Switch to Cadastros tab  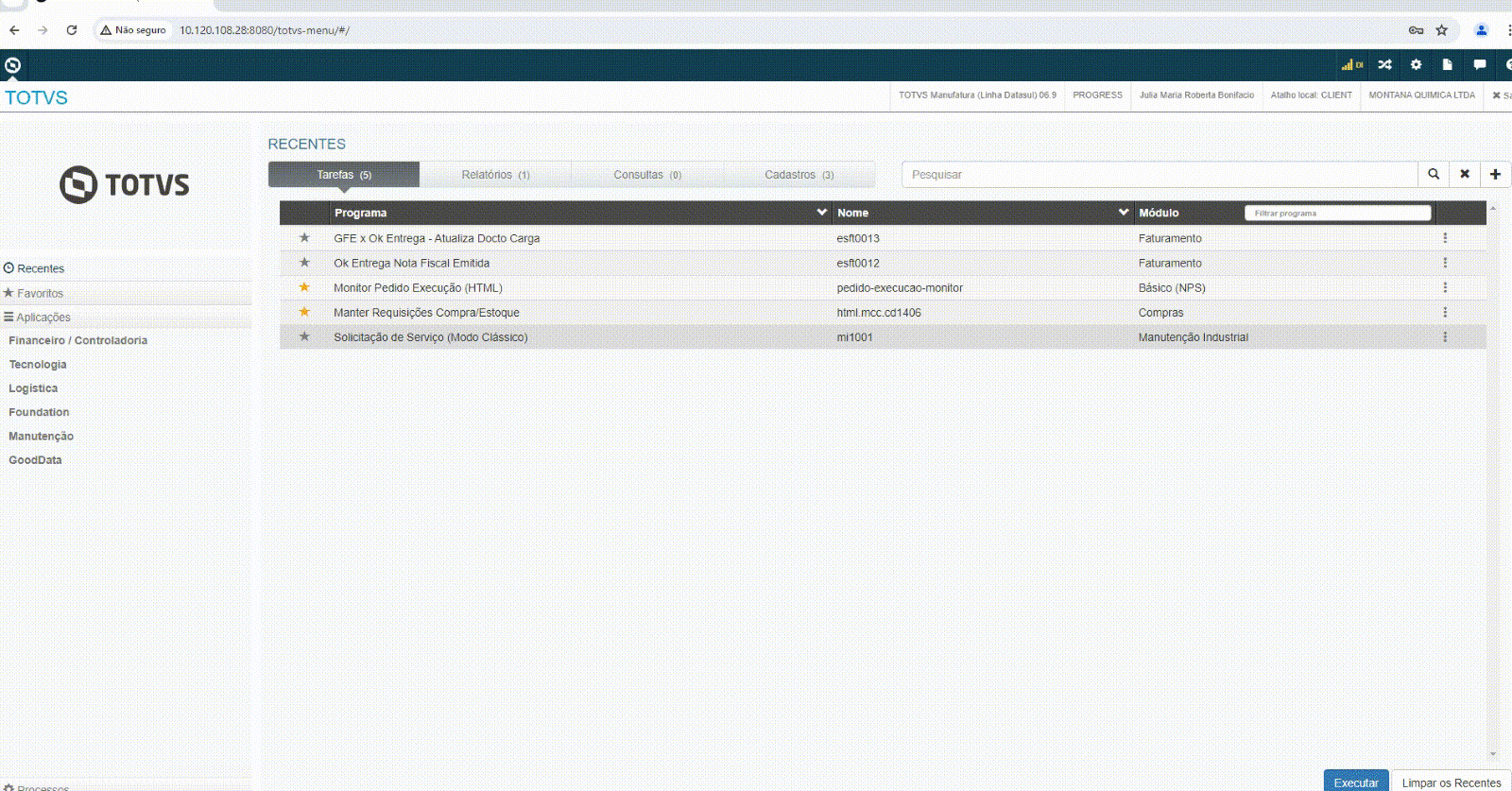coord(799,175)
